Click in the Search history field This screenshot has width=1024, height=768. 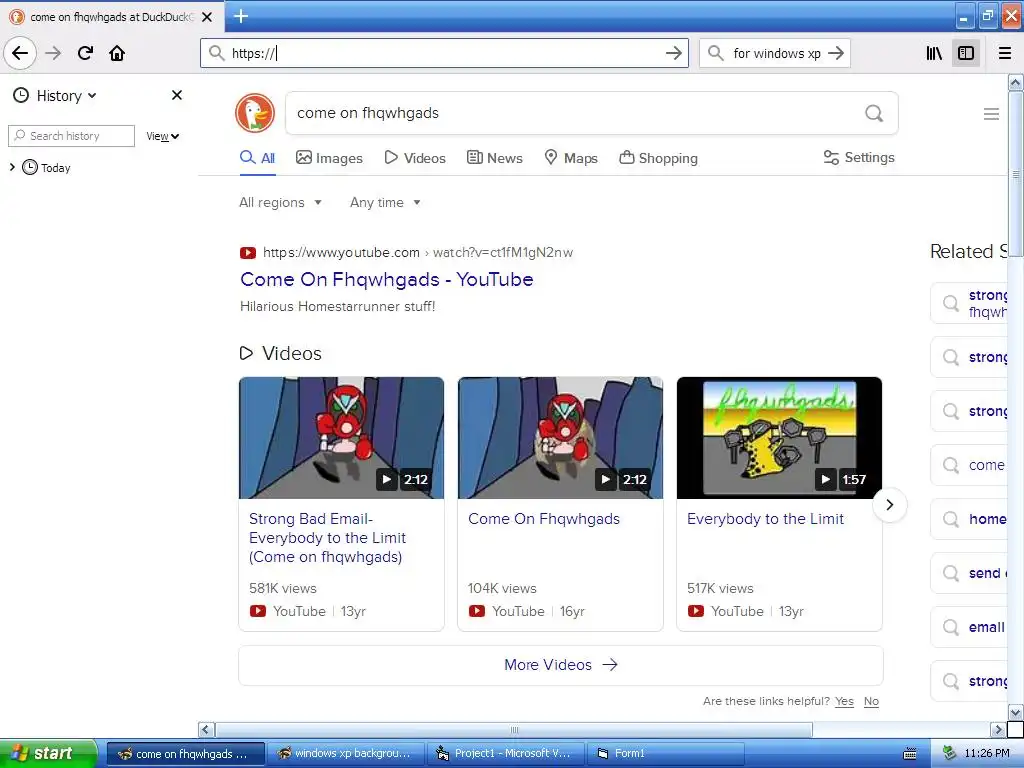71,136
